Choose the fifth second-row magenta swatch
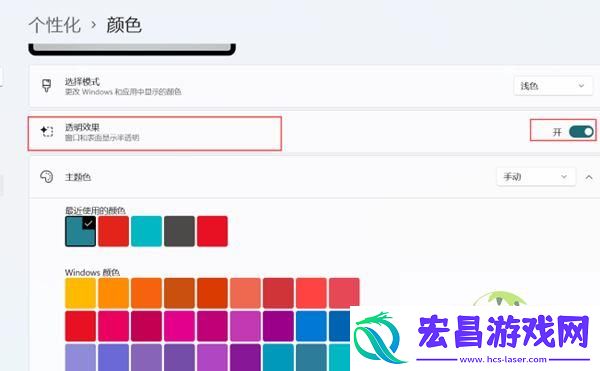This screenshot has height=371, width=600. (x=212, y=326)
